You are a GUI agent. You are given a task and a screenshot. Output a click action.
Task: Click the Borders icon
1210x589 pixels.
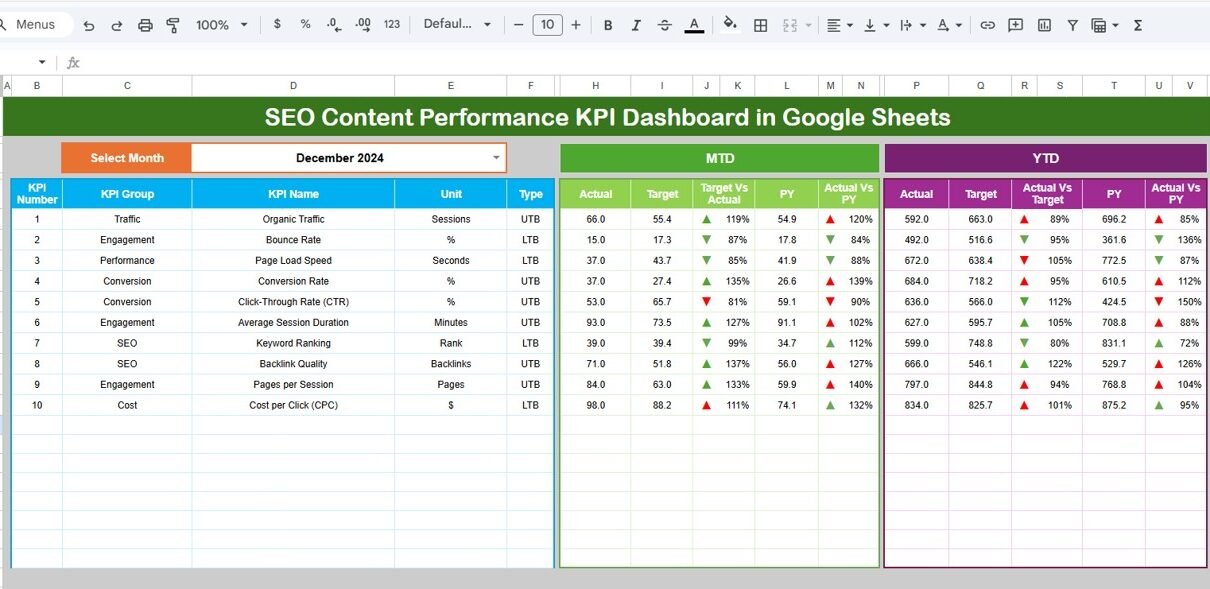760,25
